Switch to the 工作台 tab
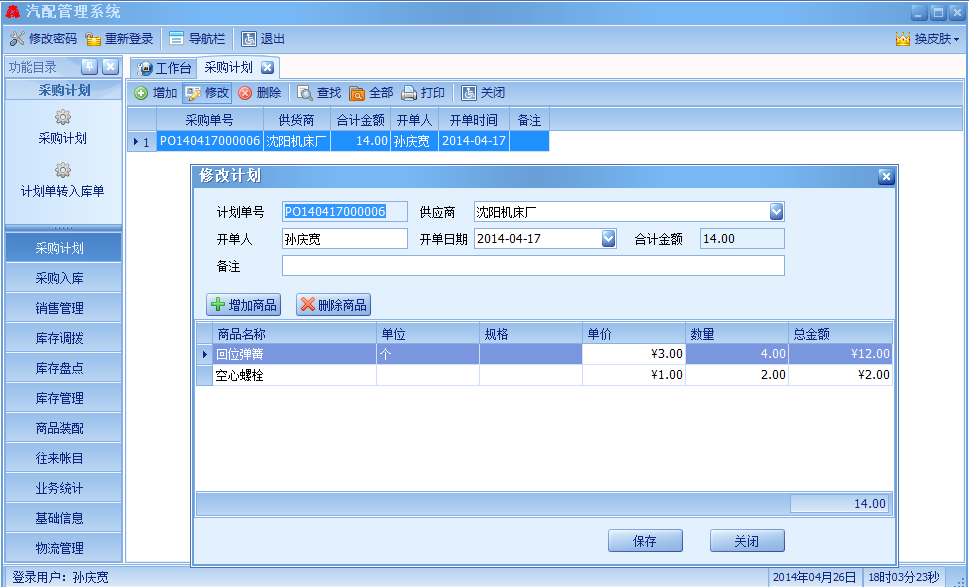Screen dimensions: 969x587 [165, 68]
